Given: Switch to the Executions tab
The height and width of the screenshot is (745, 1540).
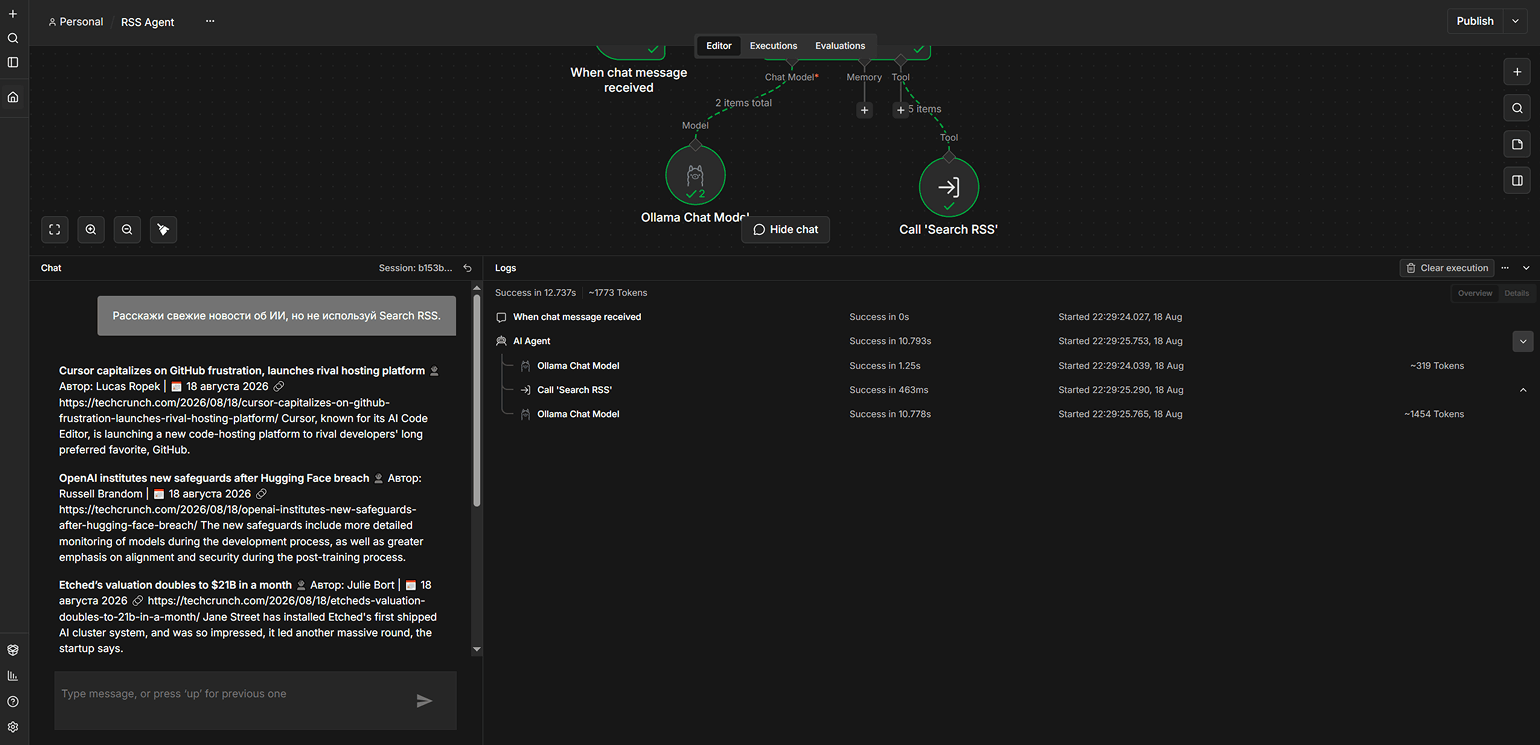Looking at the screenshot, I should 773,46.
